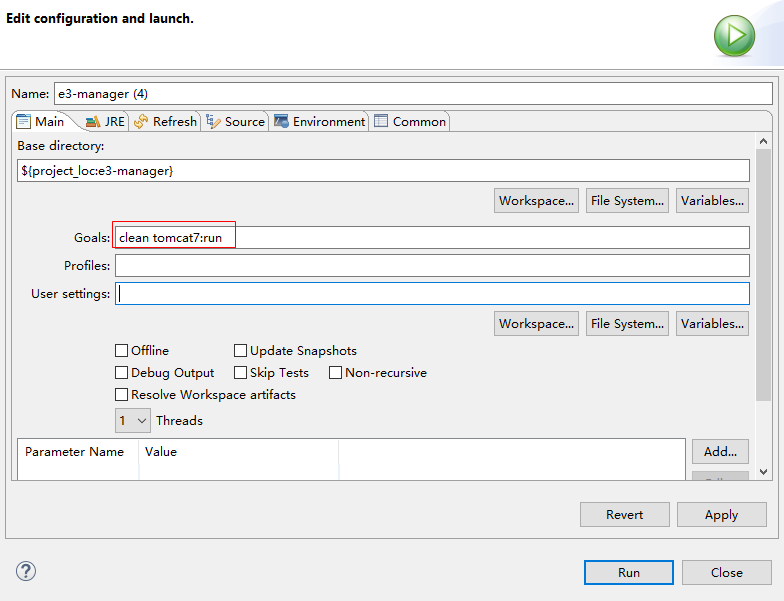
Task: Click the Goals field clean tomcat7:run
Action: point(432,238)
